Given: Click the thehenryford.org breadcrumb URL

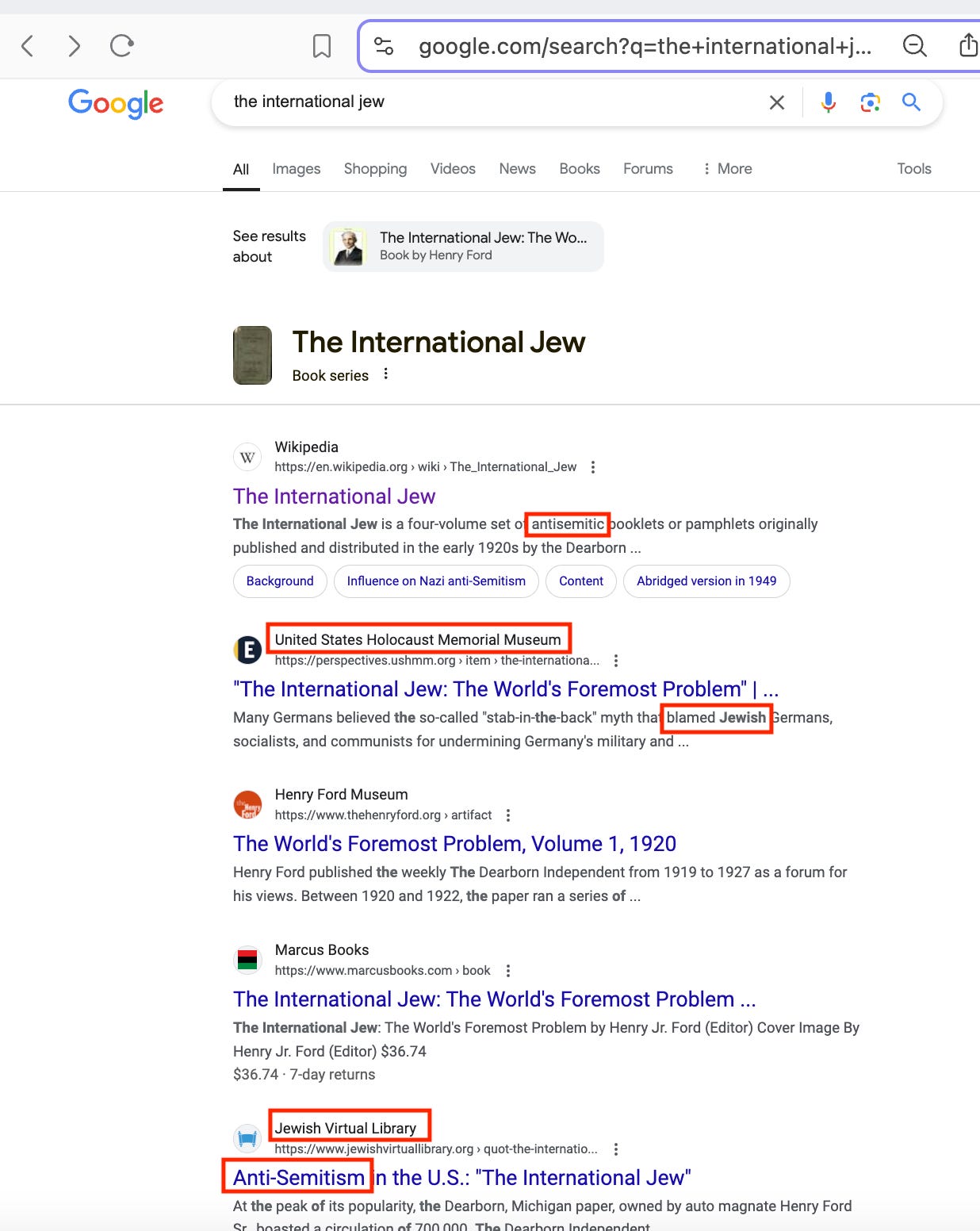Looking at the screenshot, I should tap(383, 815).
